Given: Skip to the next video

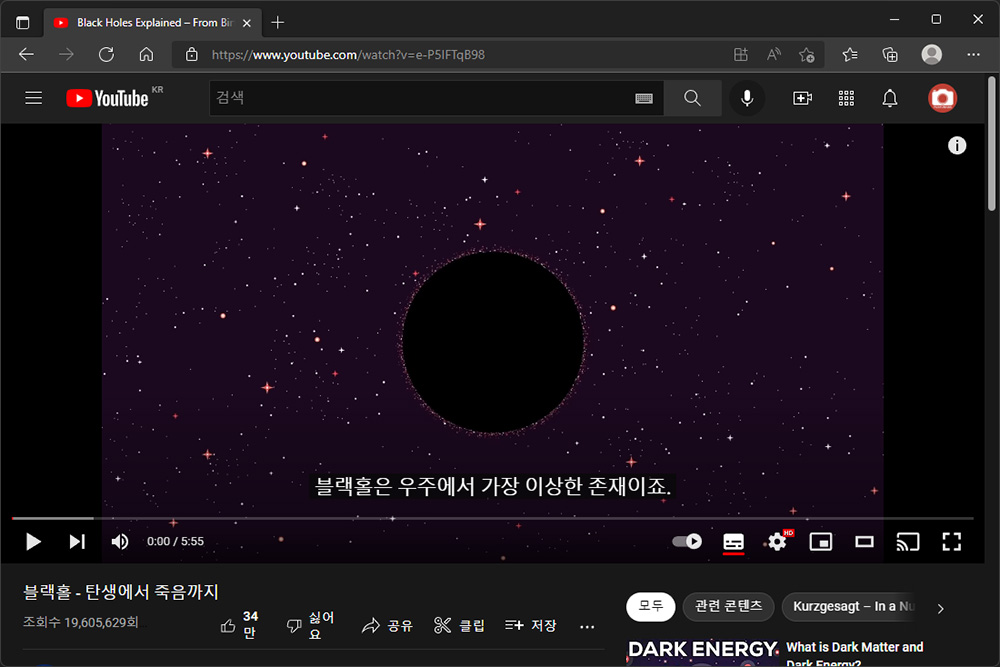Looking at the screenshot, I should pos(77,542).
